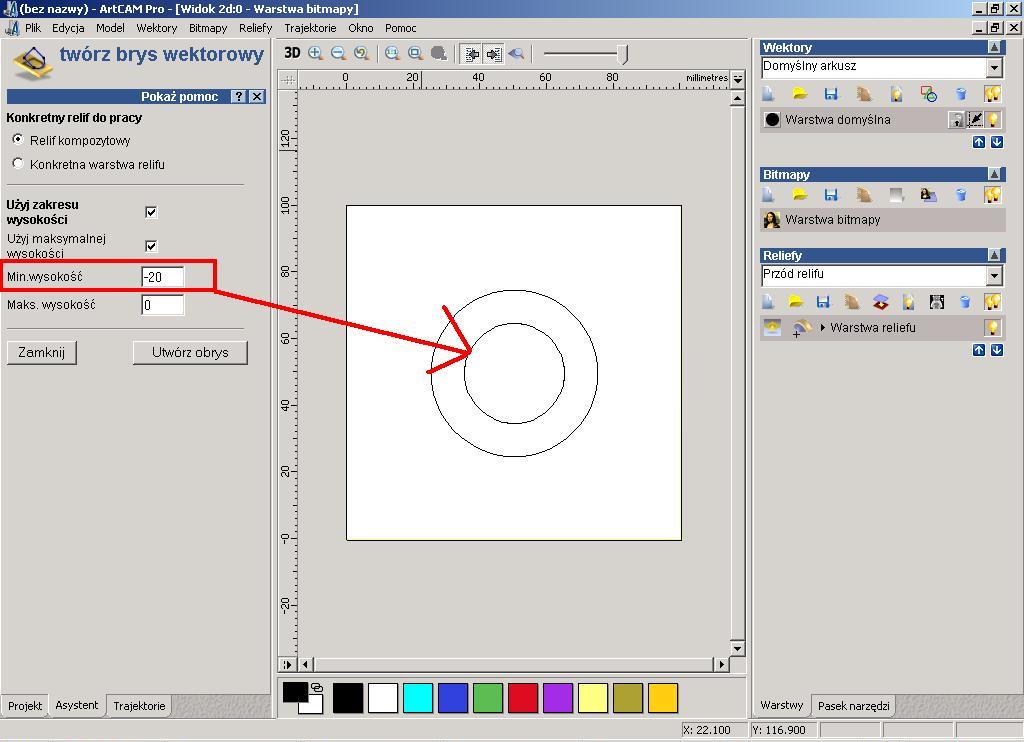
Task: Switch to the 3D view
Action: click(x=292, y=53)
